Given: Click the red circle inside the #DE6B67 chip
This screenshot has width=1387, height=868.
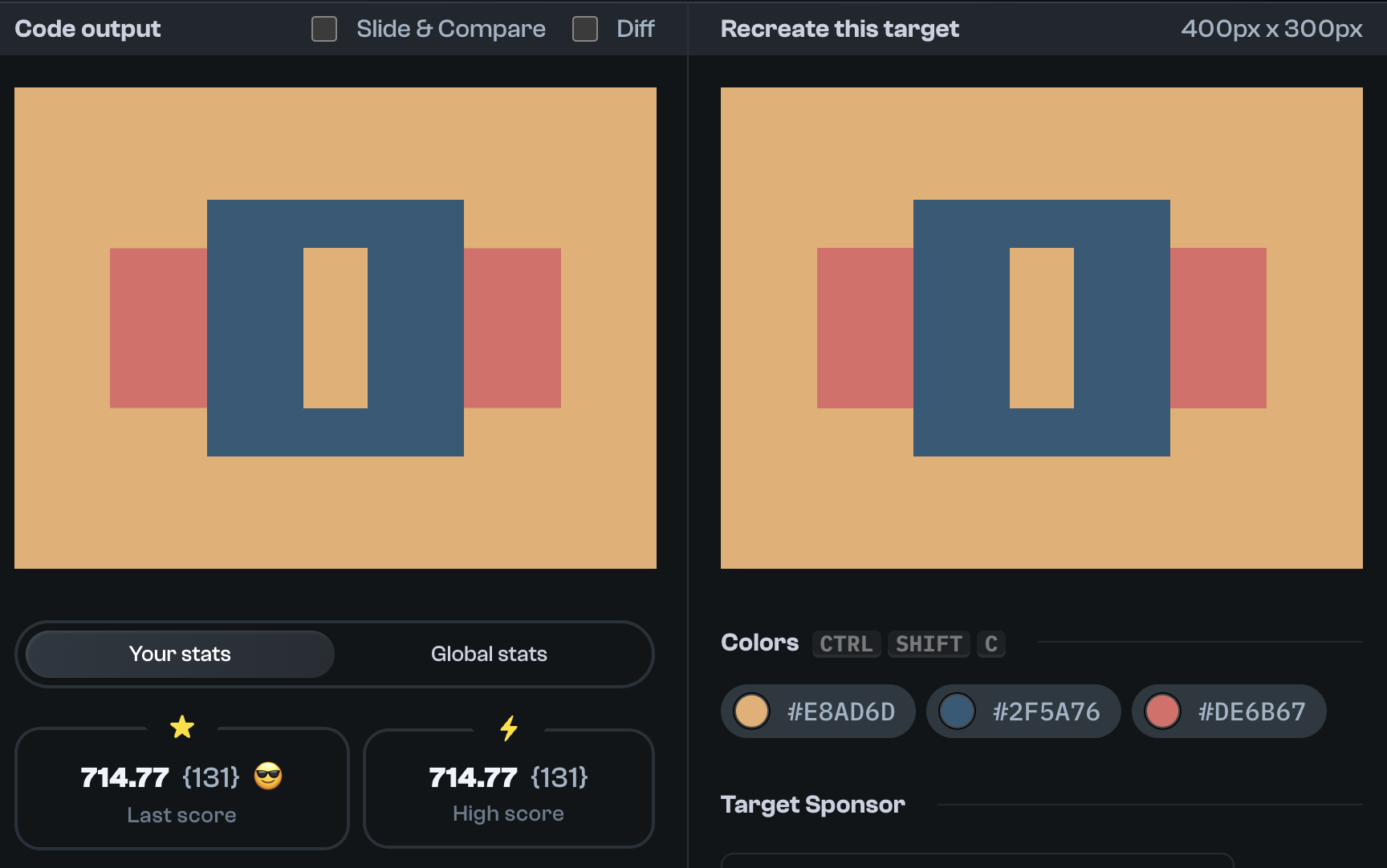Looking at the screenshot, I should pos(1163,711).
